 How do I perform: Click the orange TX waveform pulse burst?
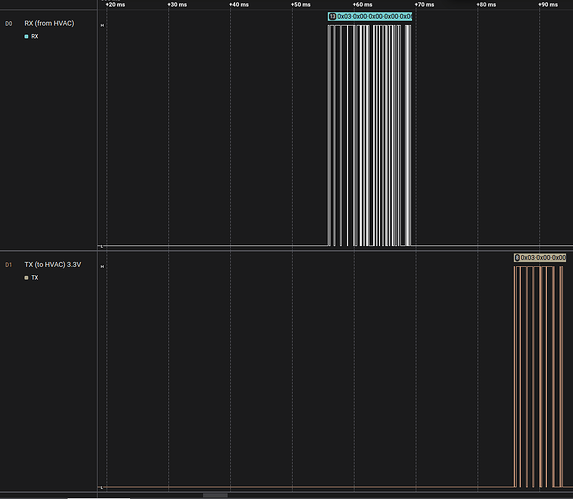coord(539,376)
